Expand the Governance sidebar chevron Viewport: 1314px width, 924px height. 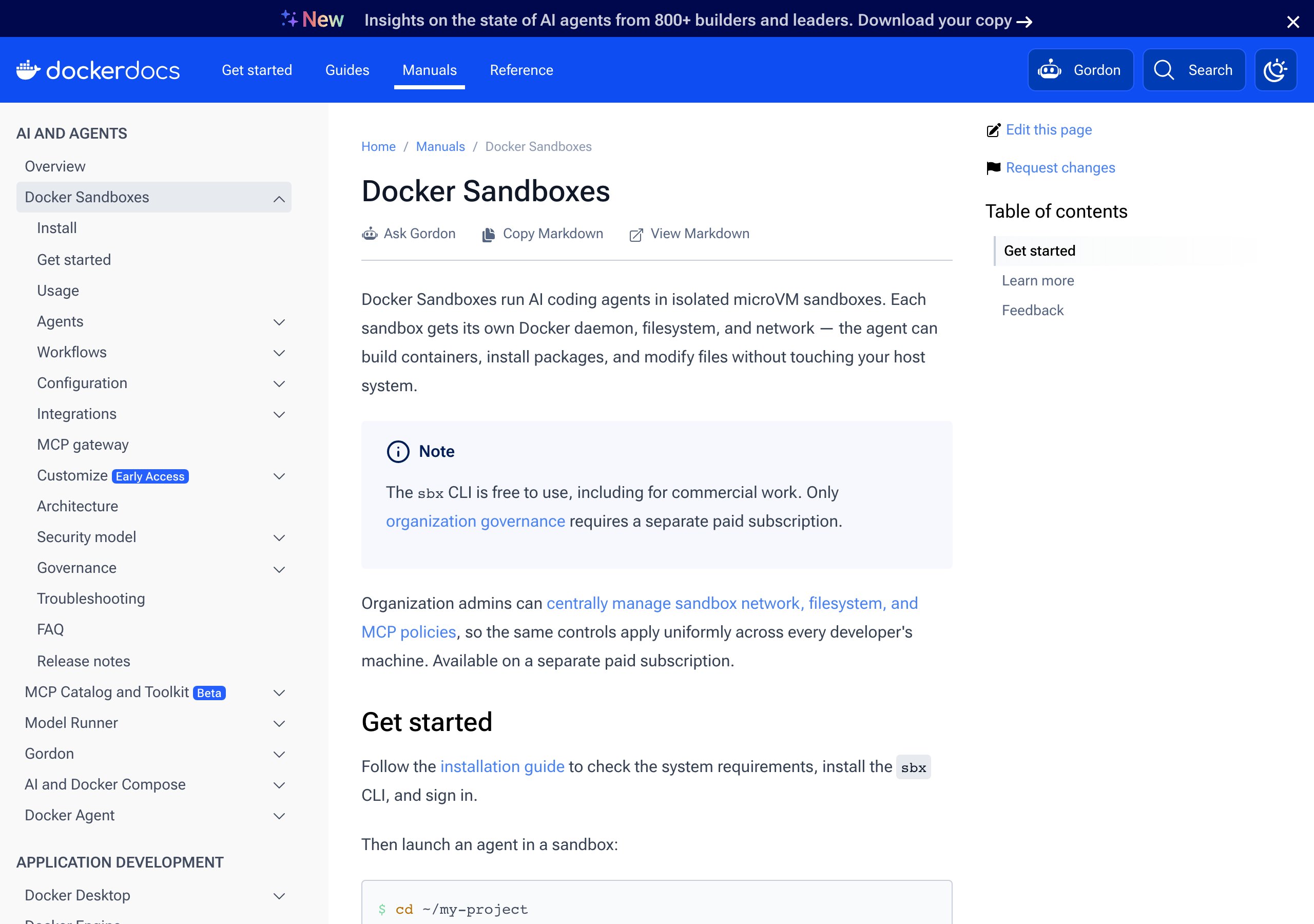pos(279,570)
